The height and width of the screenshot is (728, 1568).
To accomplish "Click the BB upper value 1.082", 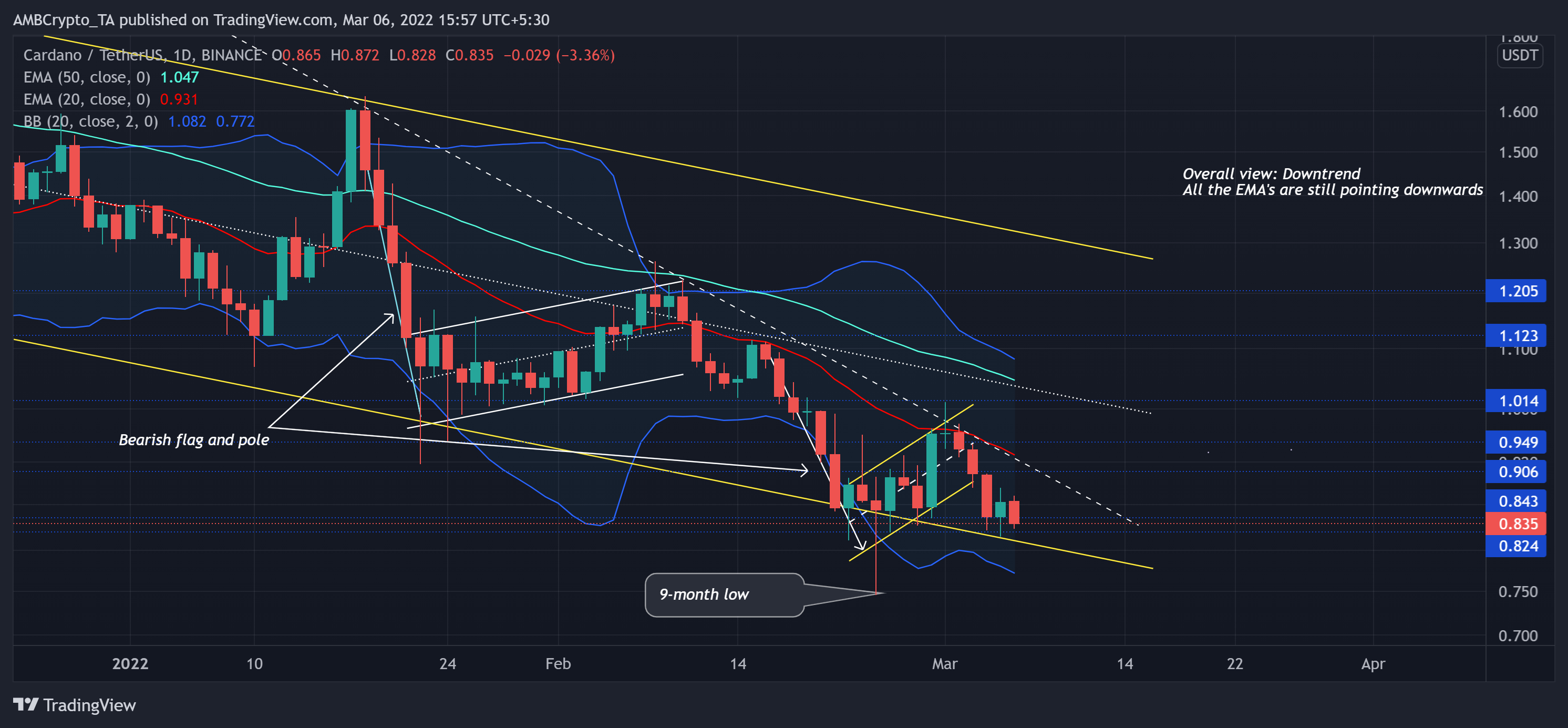I will click(187, 121).
